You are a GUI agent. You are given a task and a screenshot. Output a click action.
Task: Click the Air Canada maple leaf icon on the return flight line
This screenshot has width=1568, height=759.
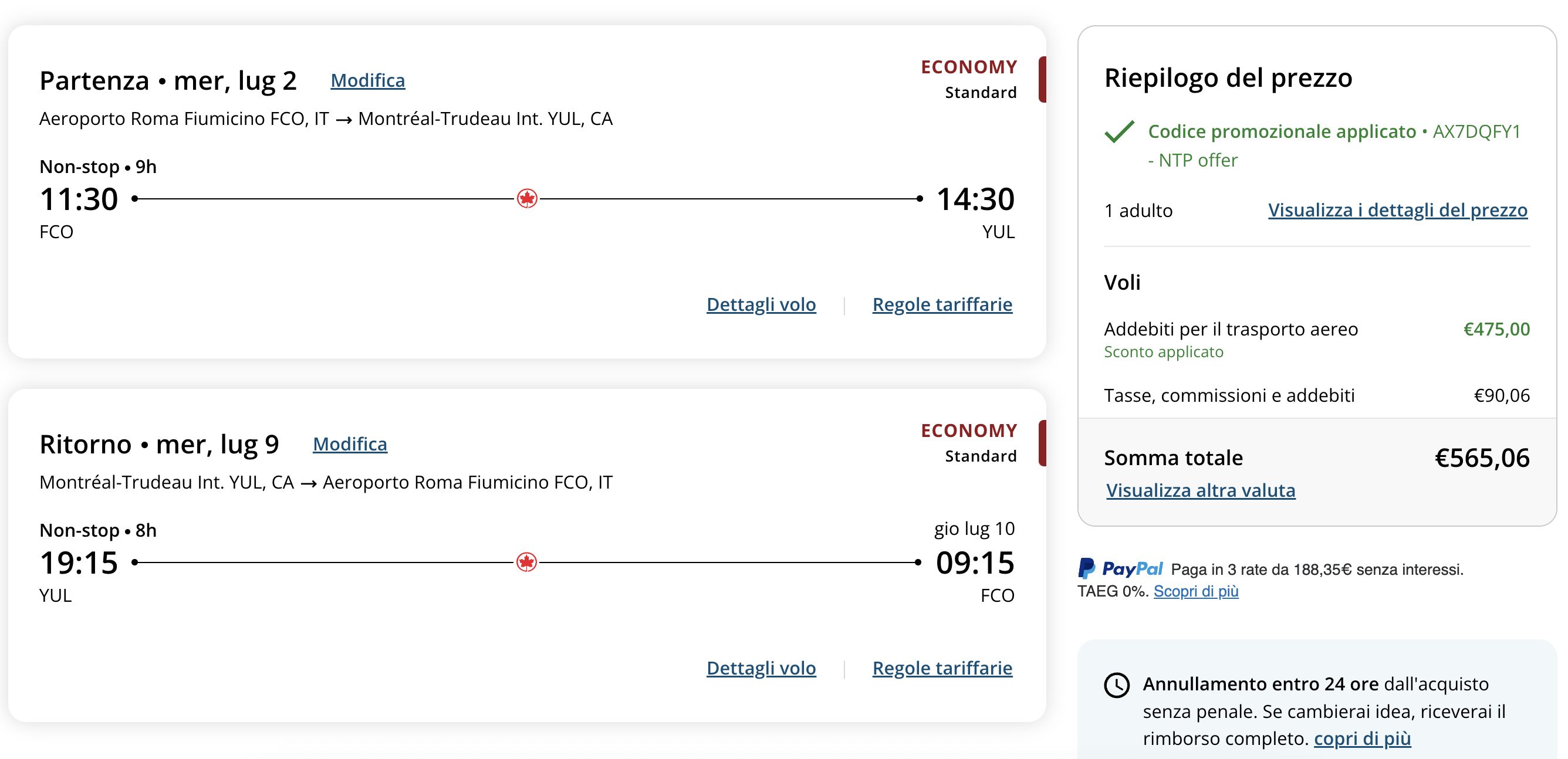(x=526, y=562)
